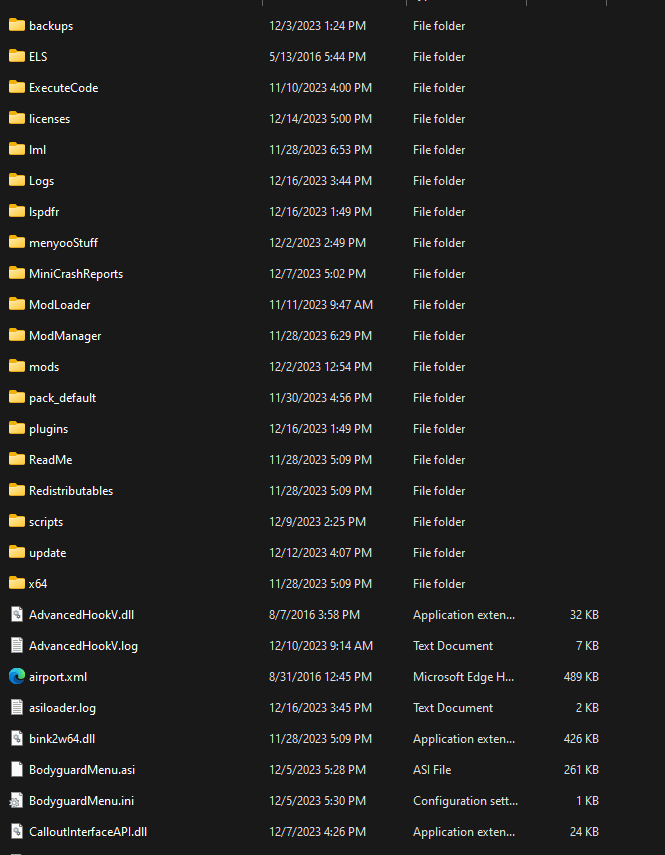665x855 pixels.
Task: Select the update folder name
Action: point(47,553)
